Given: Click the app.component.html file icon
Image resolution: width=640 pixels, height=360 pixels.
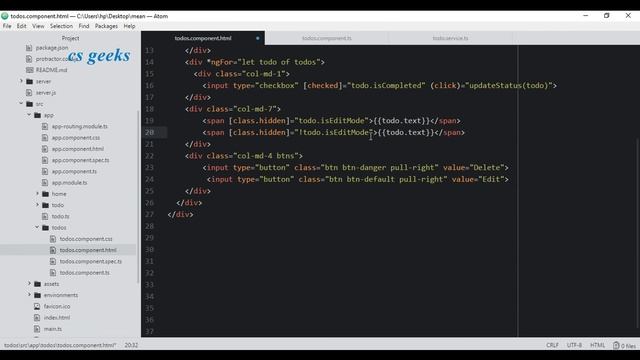Looking at the screenshot, I should tap(45, 149).
